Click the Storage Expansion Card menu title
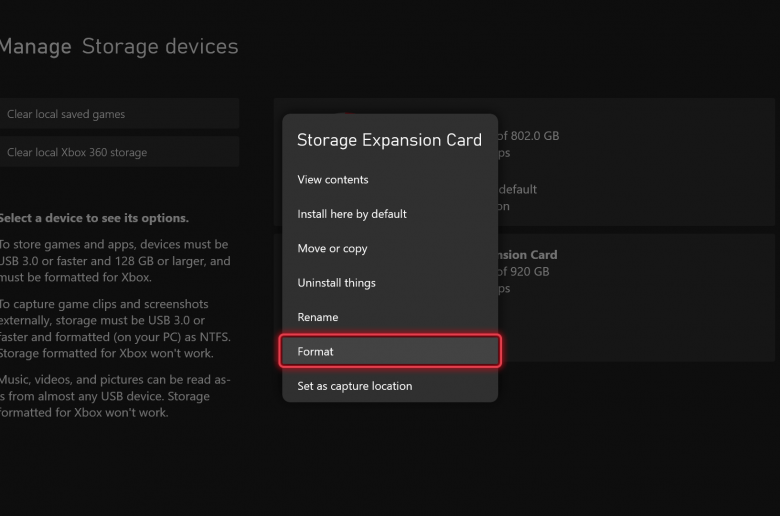 click(390, 140)
